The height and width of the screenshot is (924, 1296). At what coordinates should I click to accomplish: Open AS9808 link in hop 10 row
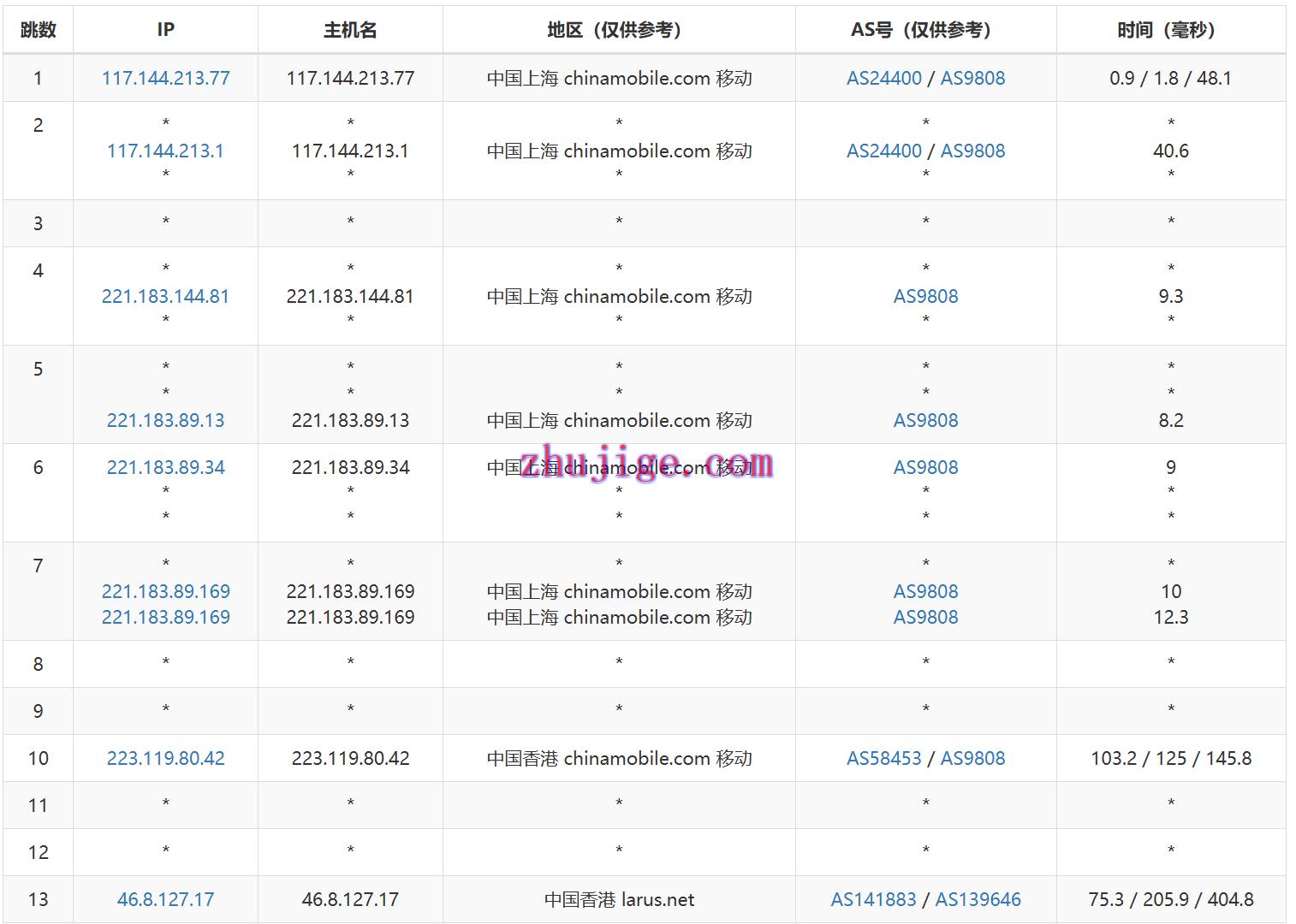click(972, 758)
